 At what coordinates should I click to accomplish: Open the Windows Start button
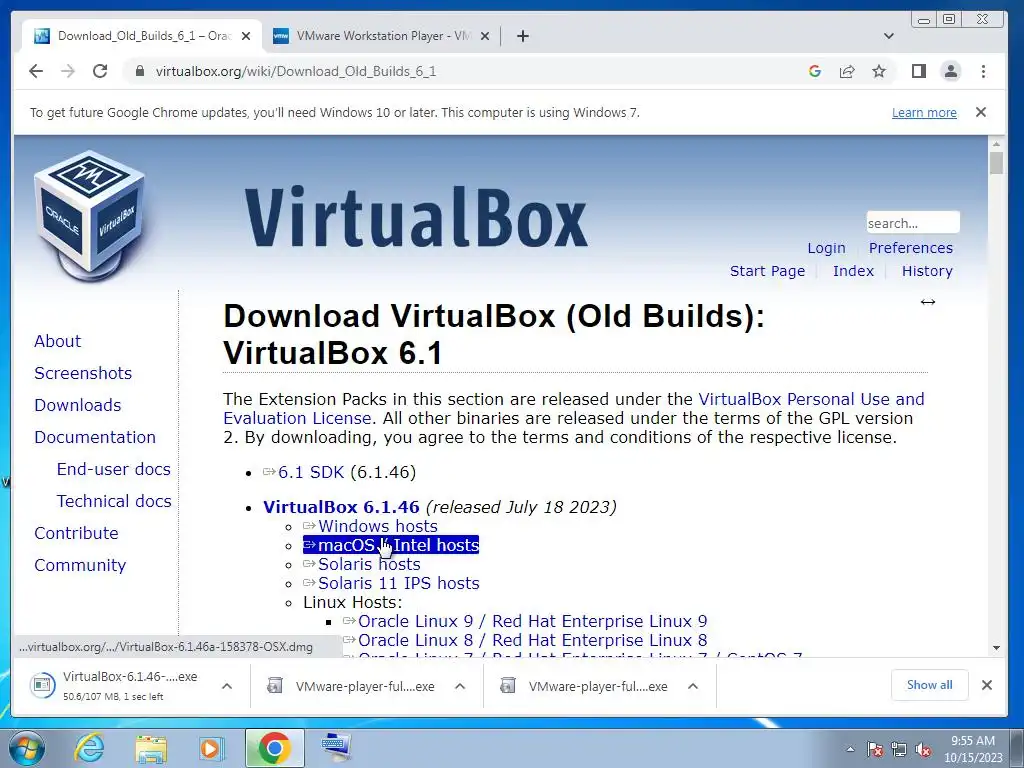pos(27,748)
